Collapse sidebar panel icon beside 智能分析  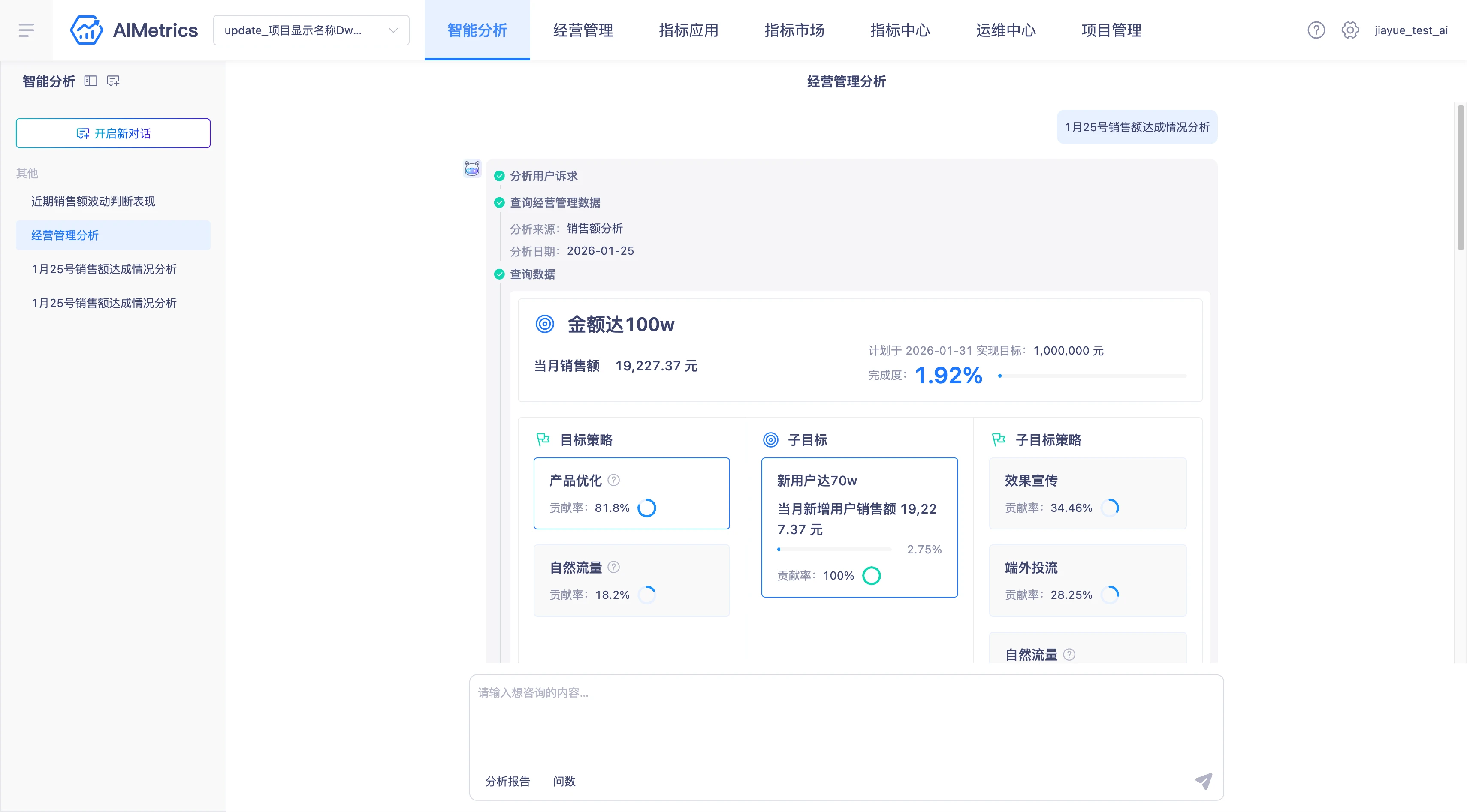click(91, 81)
